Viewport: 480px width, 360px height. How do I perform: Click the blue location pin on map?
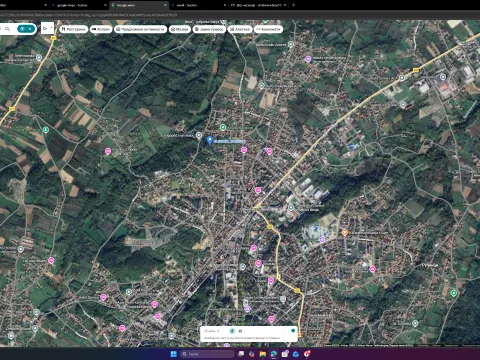(x=209, y=140)
